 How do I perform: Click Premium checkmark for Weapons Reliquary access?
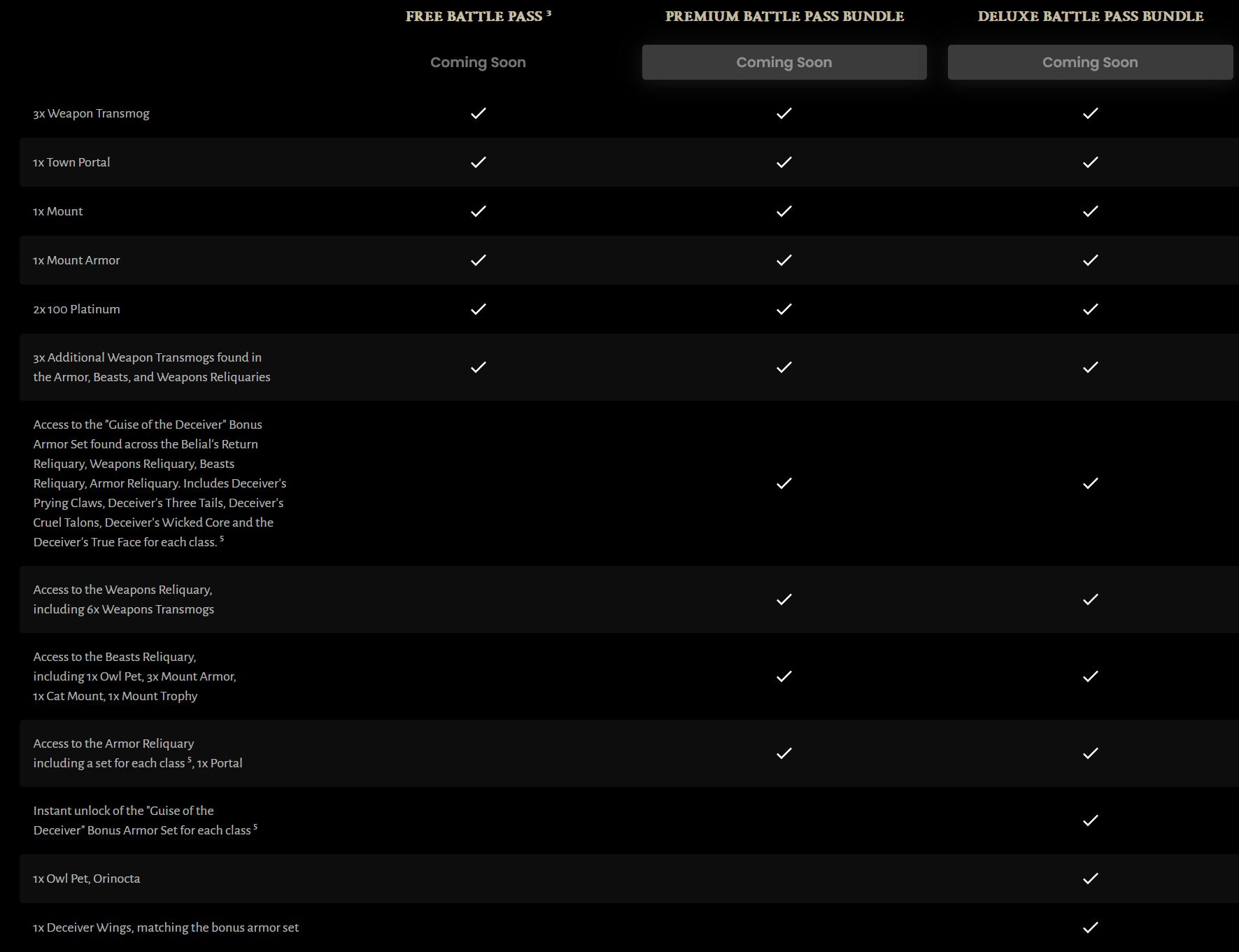[784, 599]
